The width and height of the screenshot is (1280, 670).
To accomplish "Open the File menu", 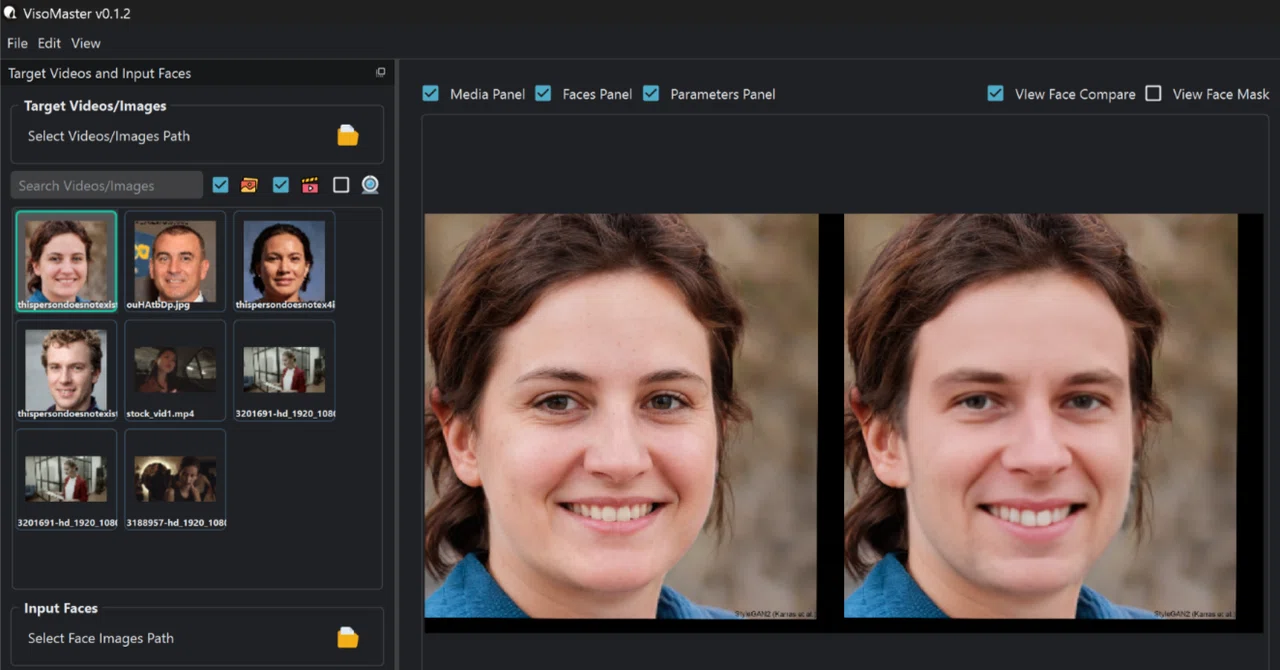I will 17,43.
